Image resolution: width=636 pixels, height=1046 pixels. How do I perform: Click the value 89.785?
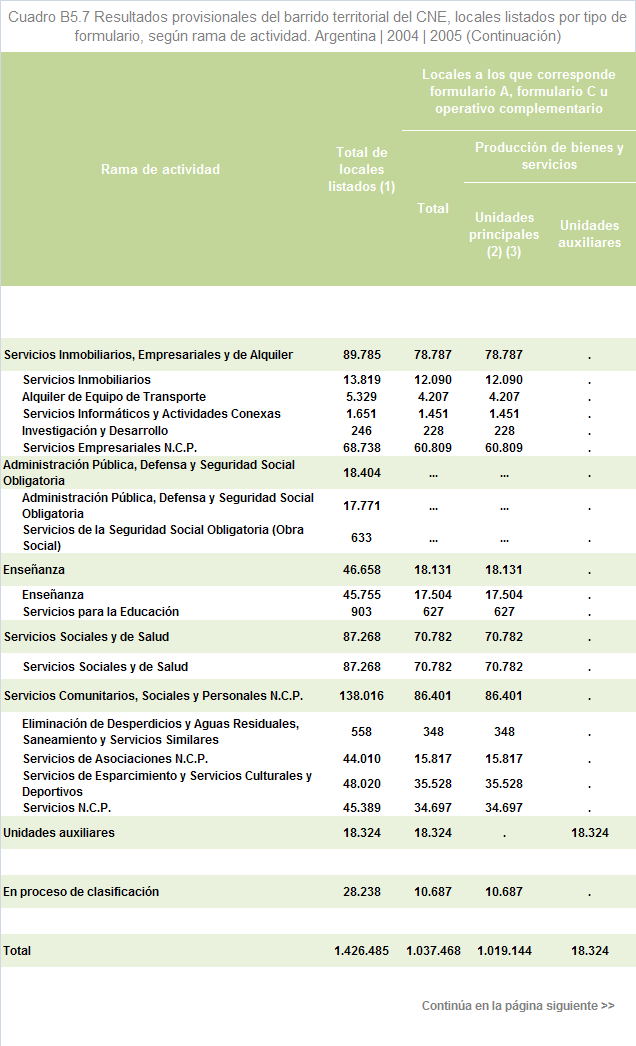[362, 355]
